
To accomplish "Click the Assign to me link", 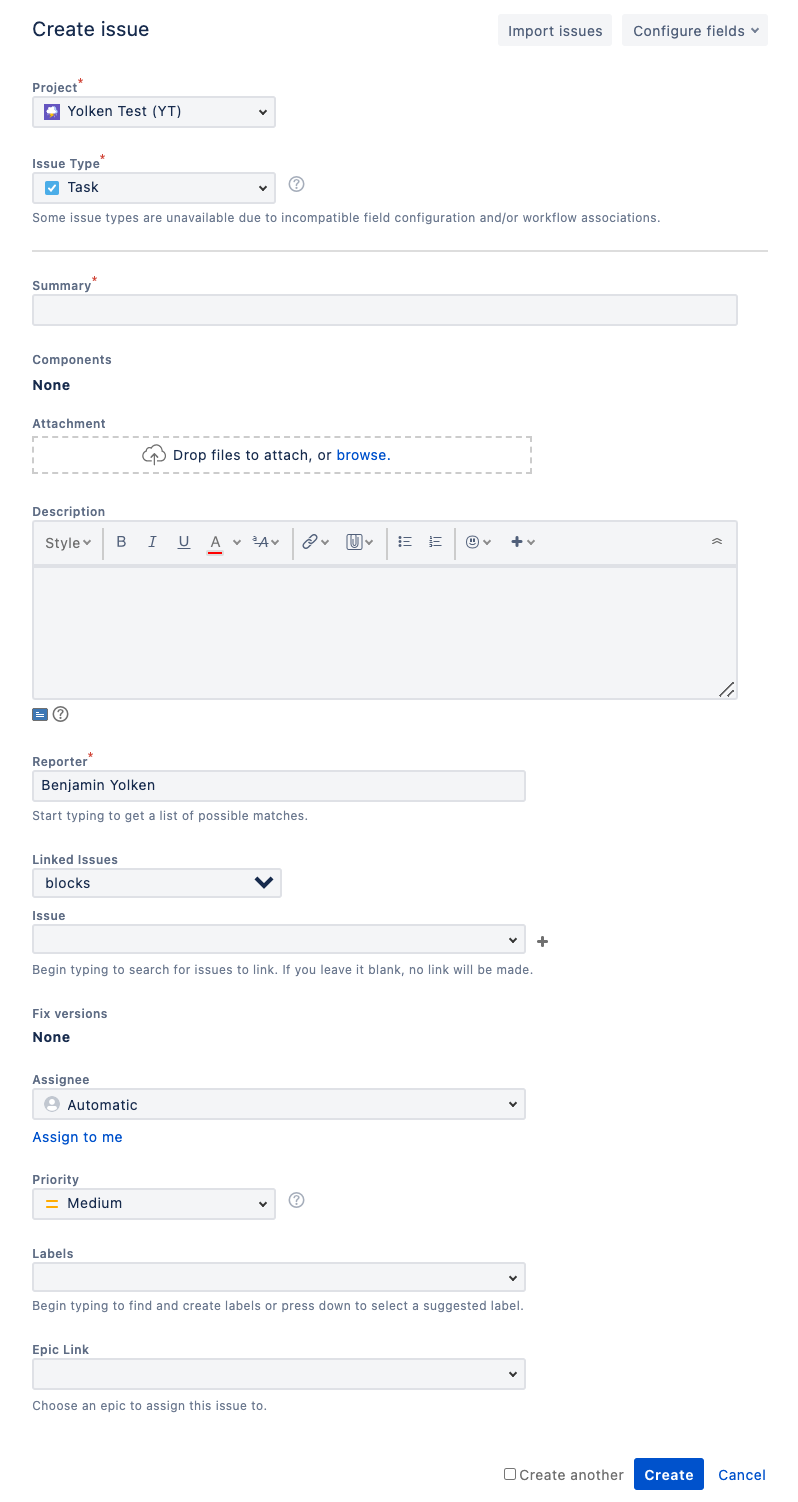I will click(x=77, y=1137).
